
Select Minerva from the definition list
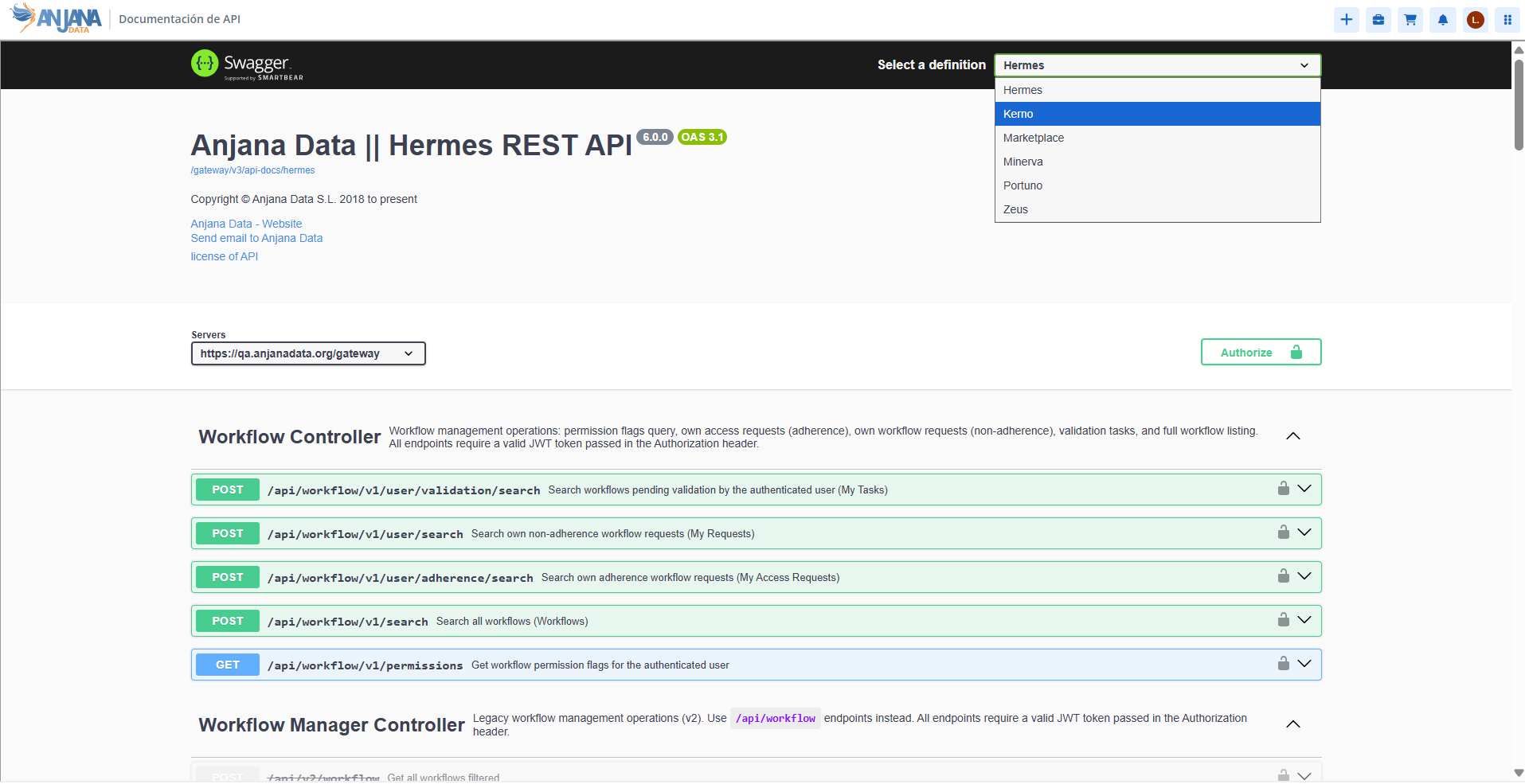[1158, 162]
